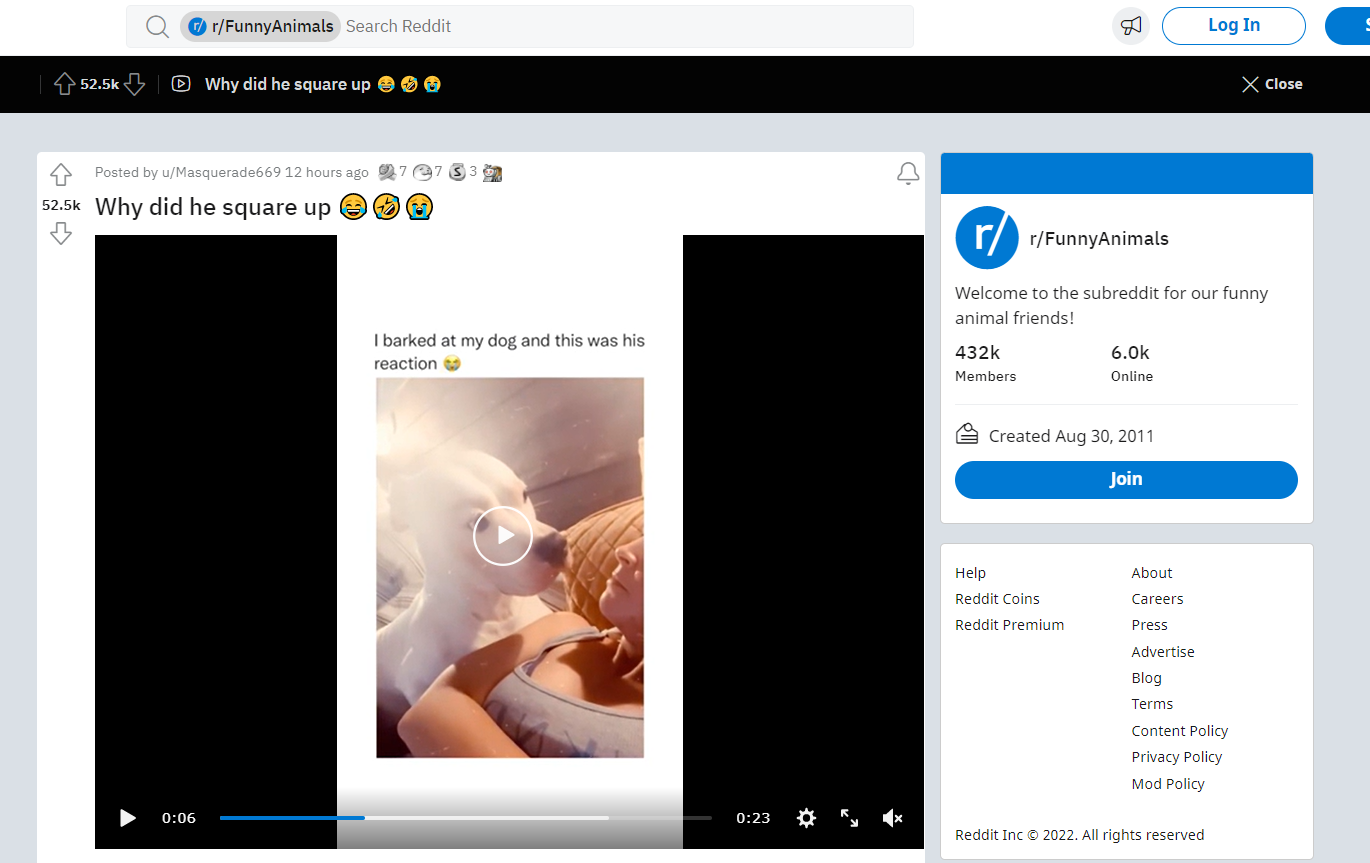Image resolution: width=1370 pixels, height=863 pixels.
Task: Open r/FunnyAnimals link in the sidebar
Action: [x=1099, y=238]
